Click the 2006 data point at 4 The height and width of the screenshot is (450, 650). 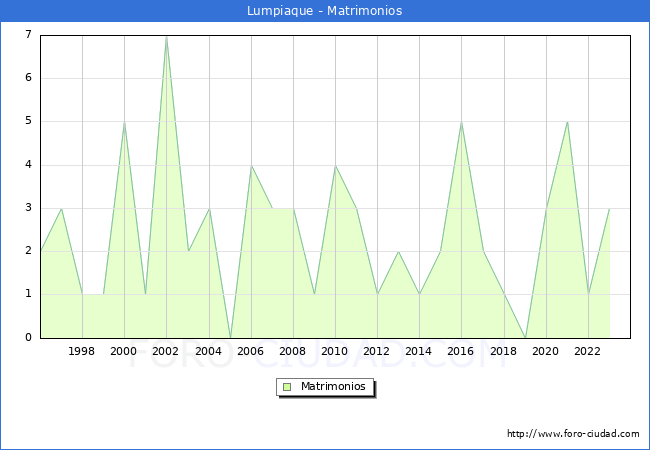(x=251, y=166)
